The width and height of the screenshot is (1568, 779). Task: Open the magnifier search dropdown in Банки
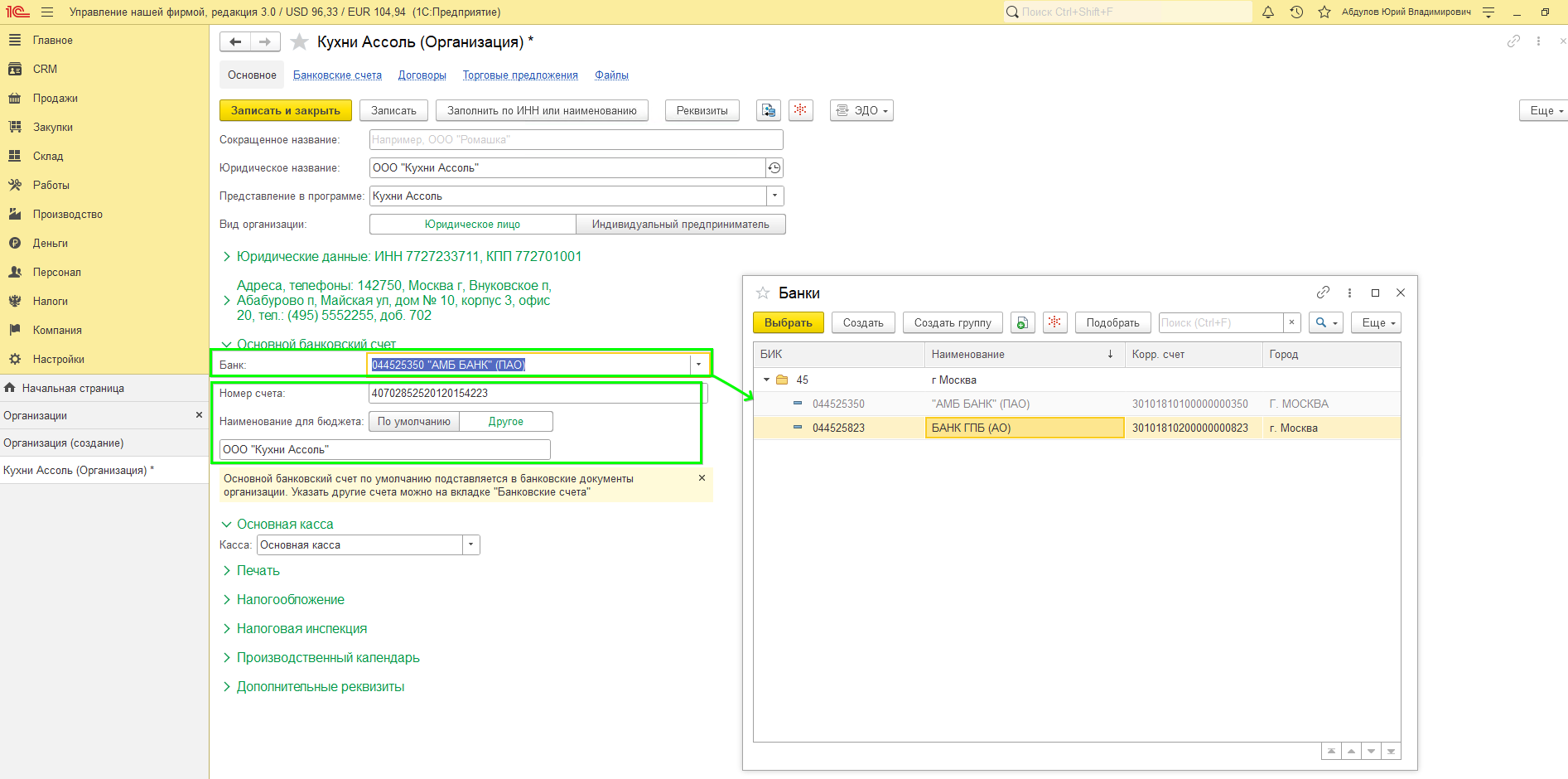1326,322
